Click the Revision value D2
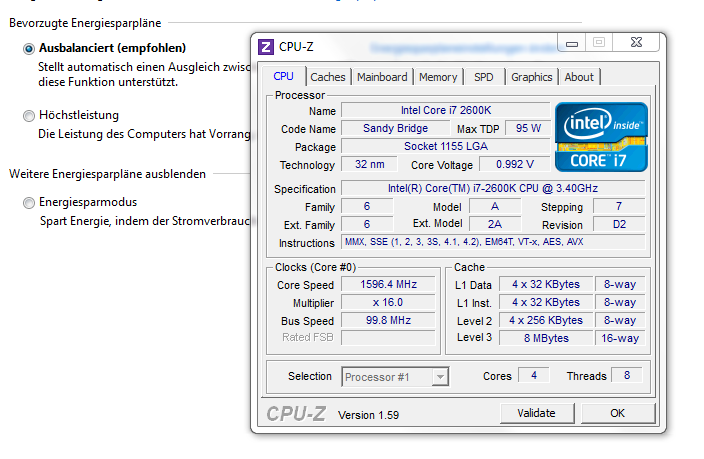Image resolution: width=704 pixels, height=459 pixels. (x=619, y=224)
